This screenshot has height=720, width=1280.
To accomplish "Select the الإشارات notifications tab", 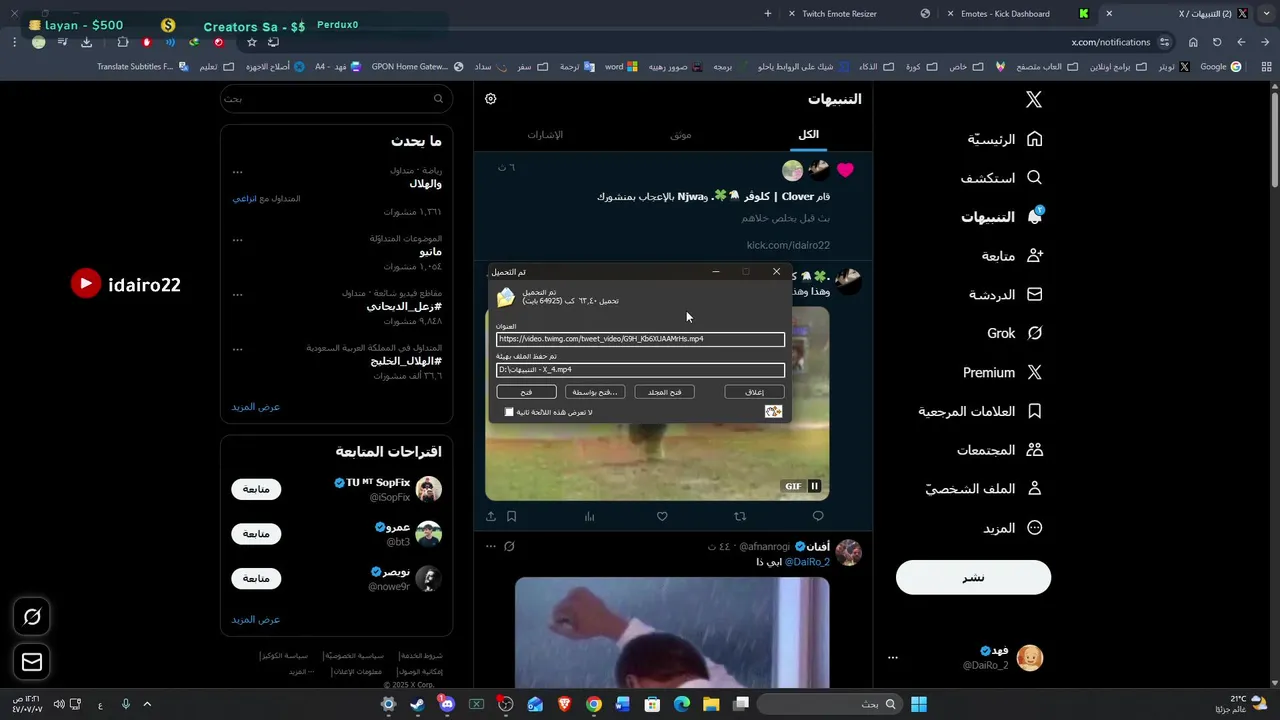I will point(545,135).
